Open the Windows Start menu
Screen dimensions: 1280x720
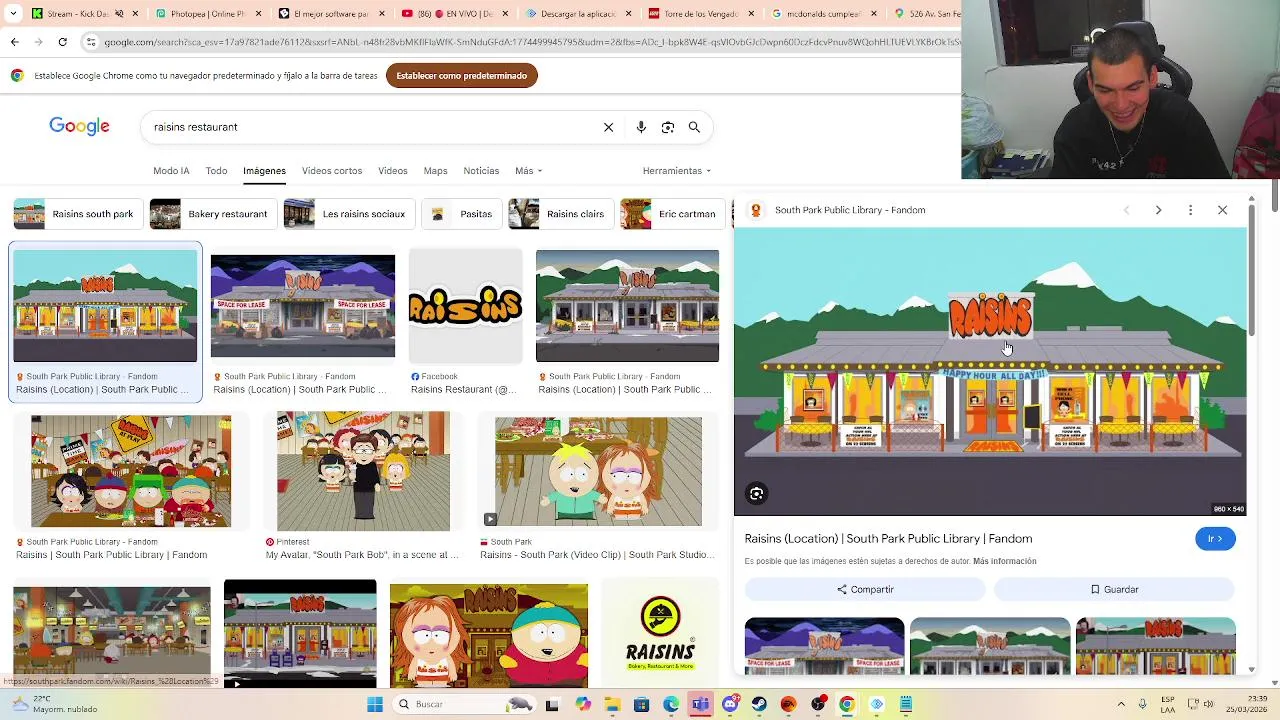point(375,704)
